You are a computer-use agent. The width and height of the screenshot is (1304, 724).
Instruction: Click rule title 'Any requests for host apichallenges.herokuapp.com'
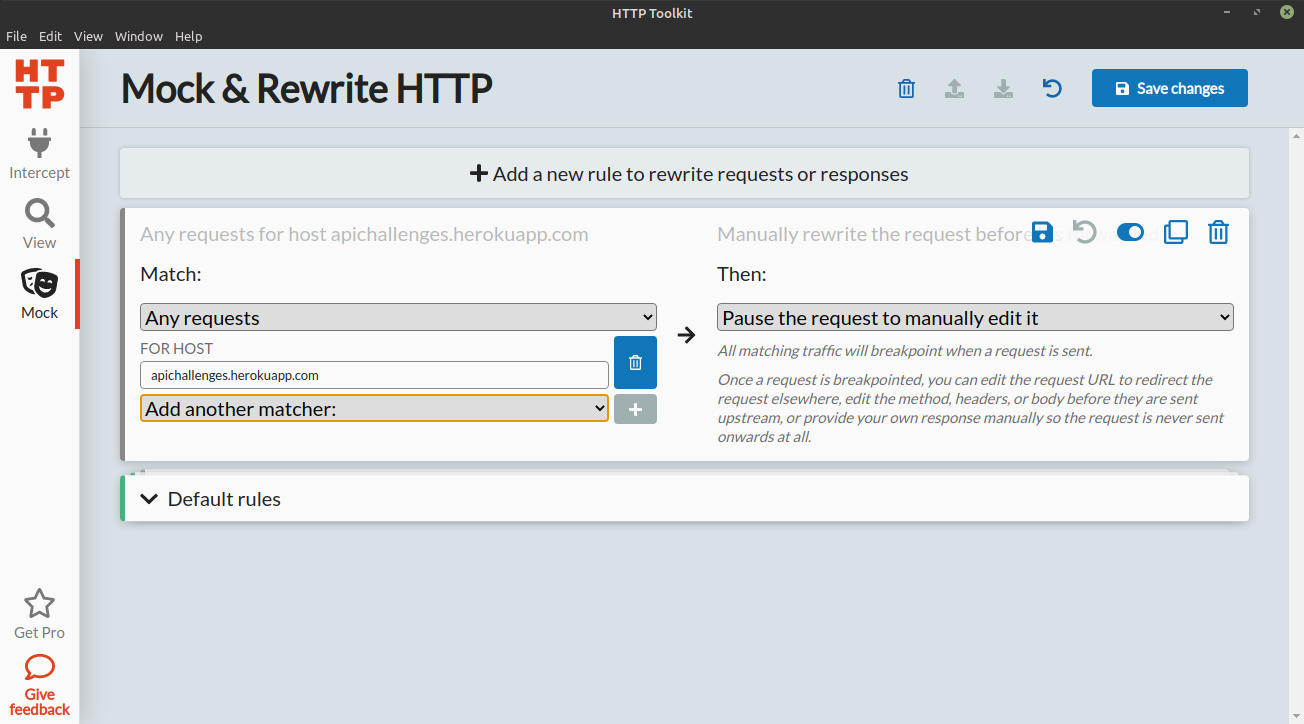tap(364, 234)
